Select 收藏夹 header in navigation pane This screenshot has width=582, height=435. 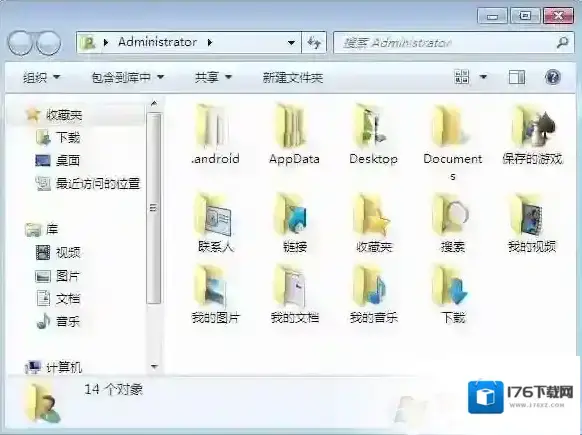click(x=54, y=115)
